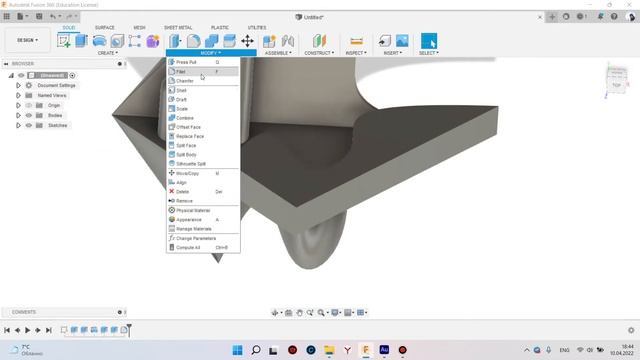Open the INSERT panel dropdown
This screenshot has height=360, width=640.
(x=393, y=53)
